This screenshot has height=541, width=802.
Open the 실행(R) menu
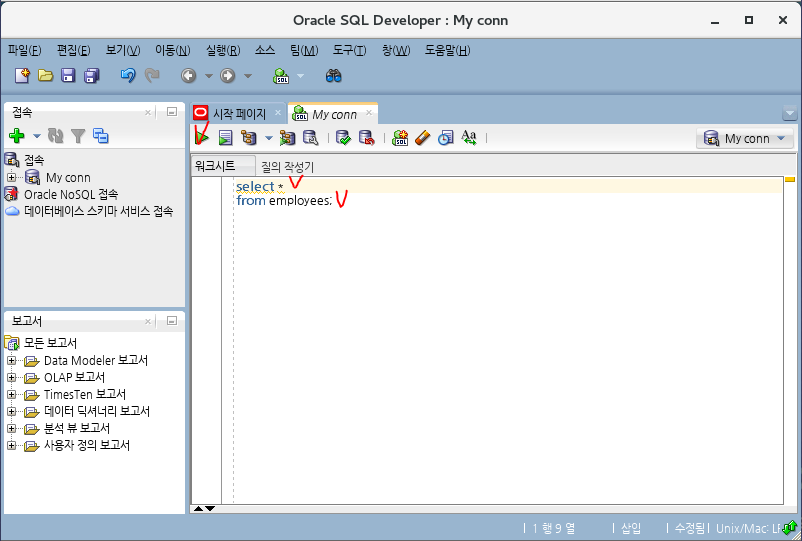(223, 51)
